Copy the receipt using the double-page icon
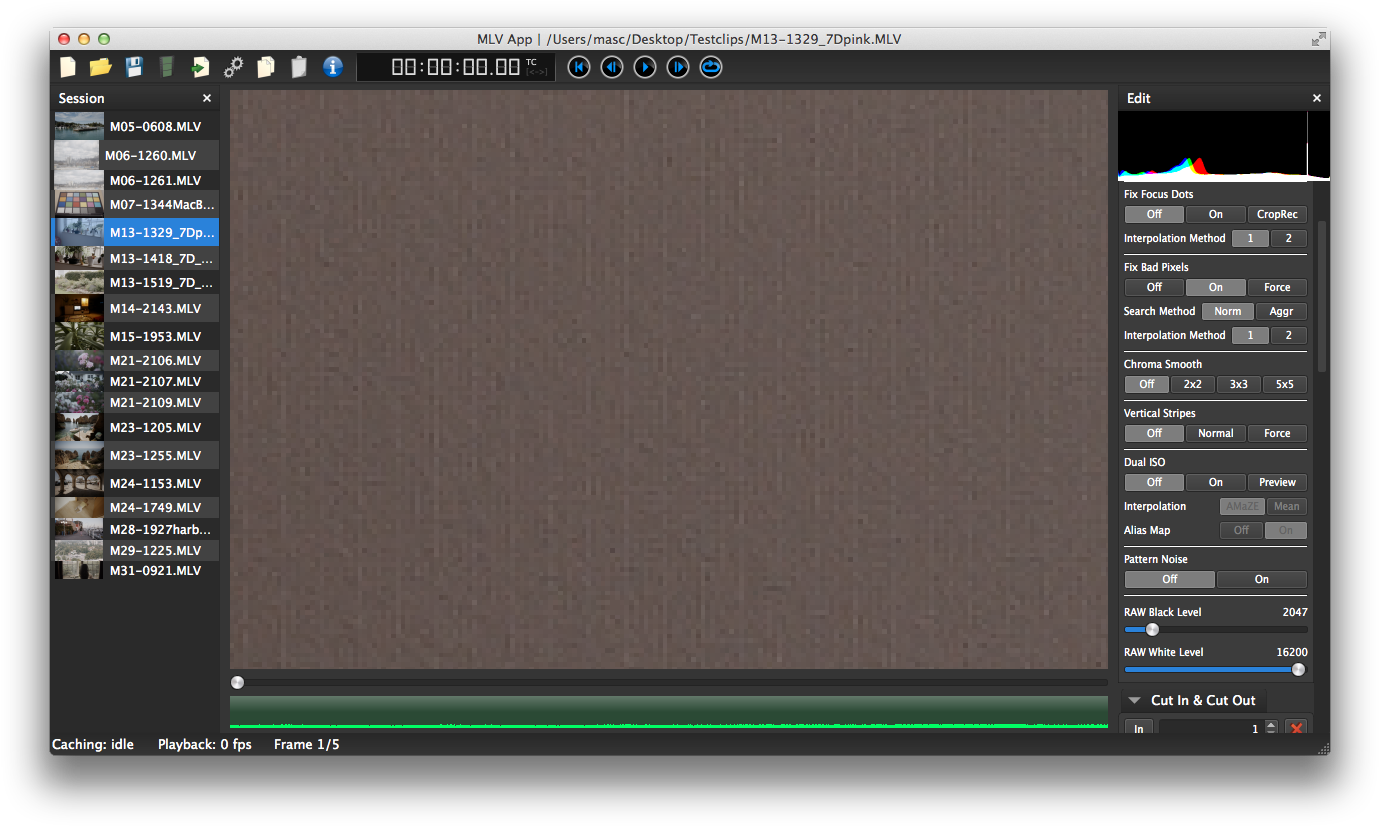Image resolution: width=1379 pixels, height=826 pixels. pos(266,67)
